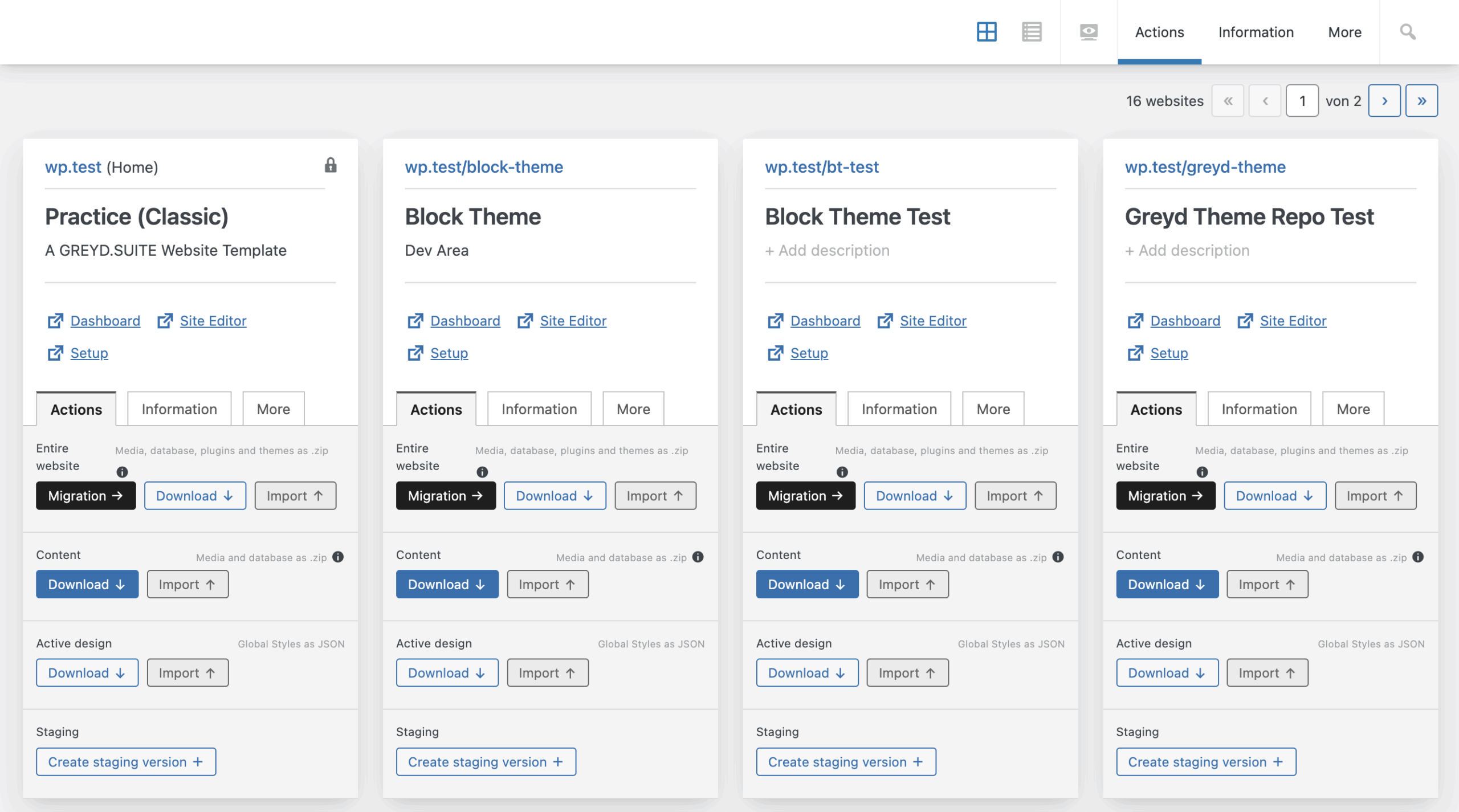The image size is (1459, 812).
Task: Select global Information tab in header
Action: pos(1256,32)
